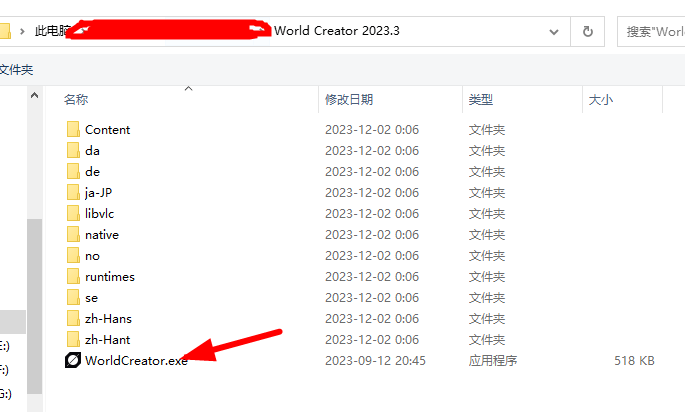Click the no folder icon

73,256
